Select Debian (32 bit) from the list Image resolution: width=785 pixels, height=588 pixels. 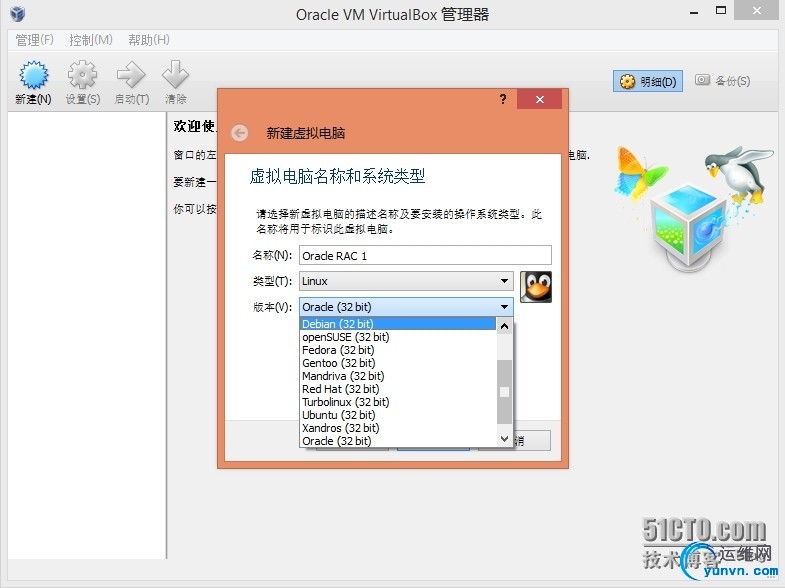click(398, 324)
